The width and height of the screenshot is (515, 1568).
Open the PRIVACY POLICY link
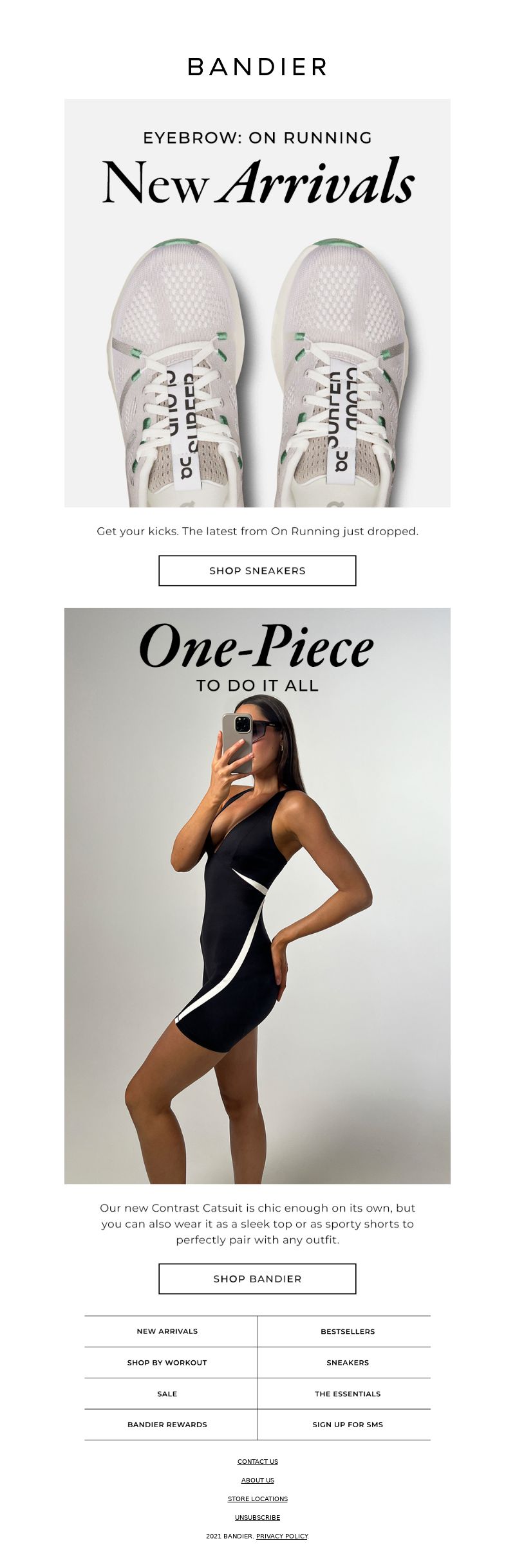282,1536
